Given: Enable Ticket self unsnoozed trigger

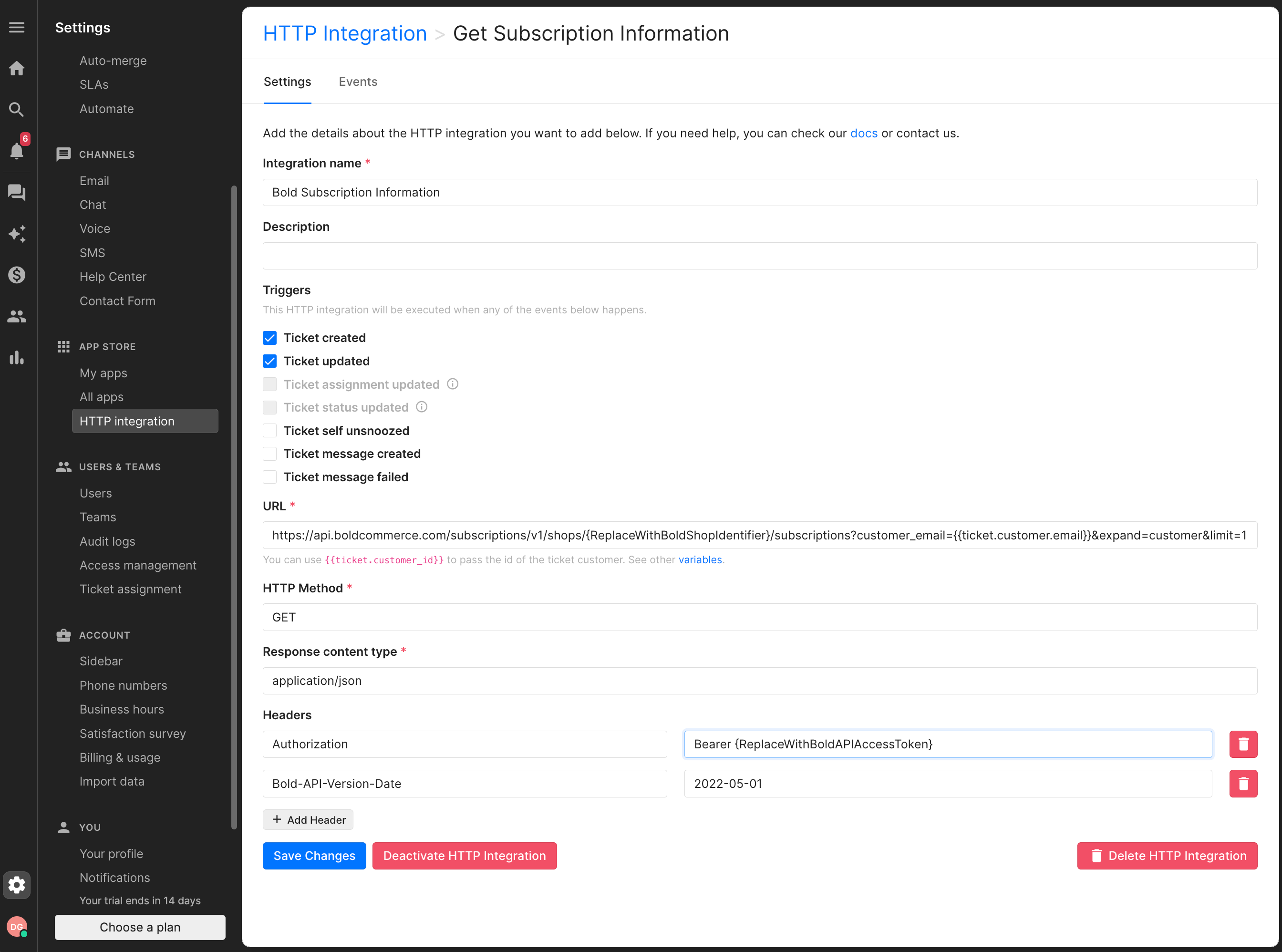Looking at the screenshot, I should tap(269, 431).
